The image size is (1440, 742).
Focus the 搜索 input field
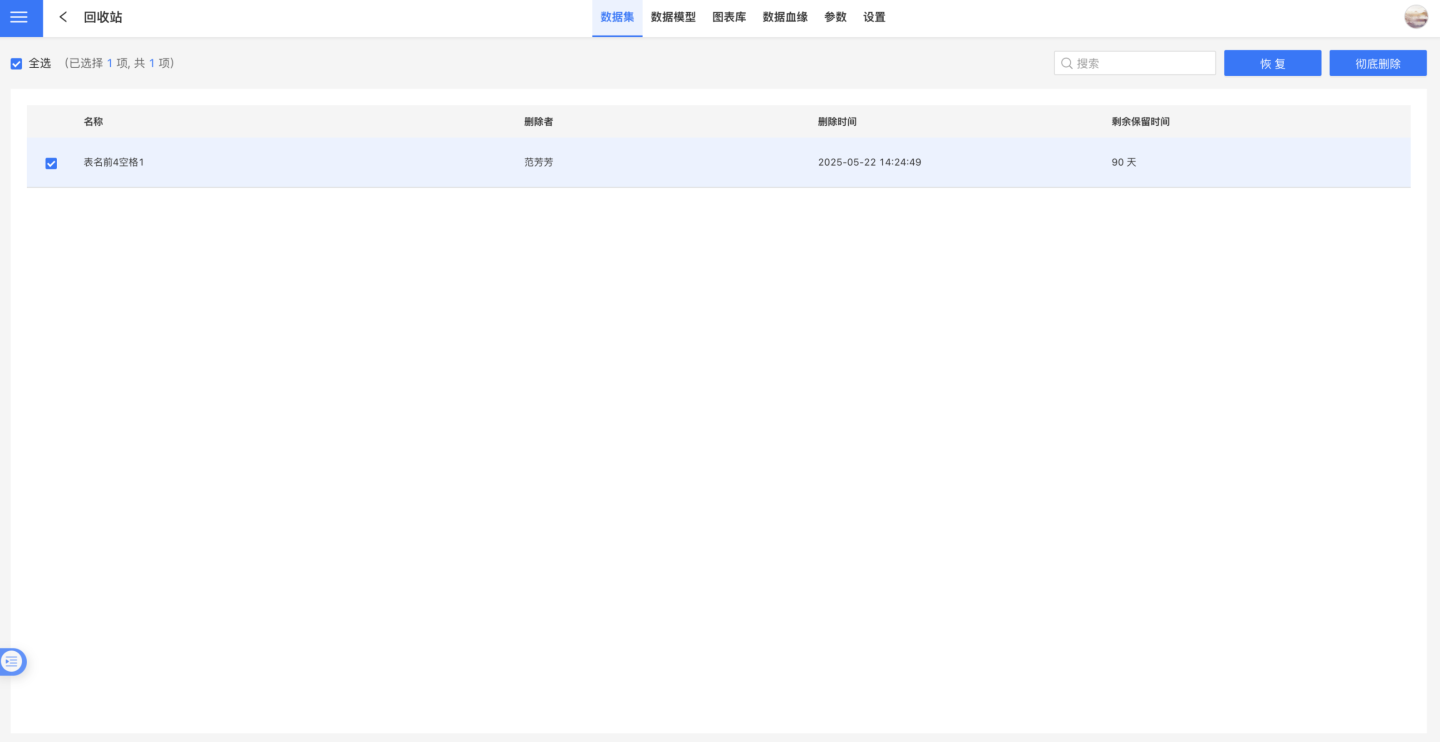click(x=1142, y=63)
